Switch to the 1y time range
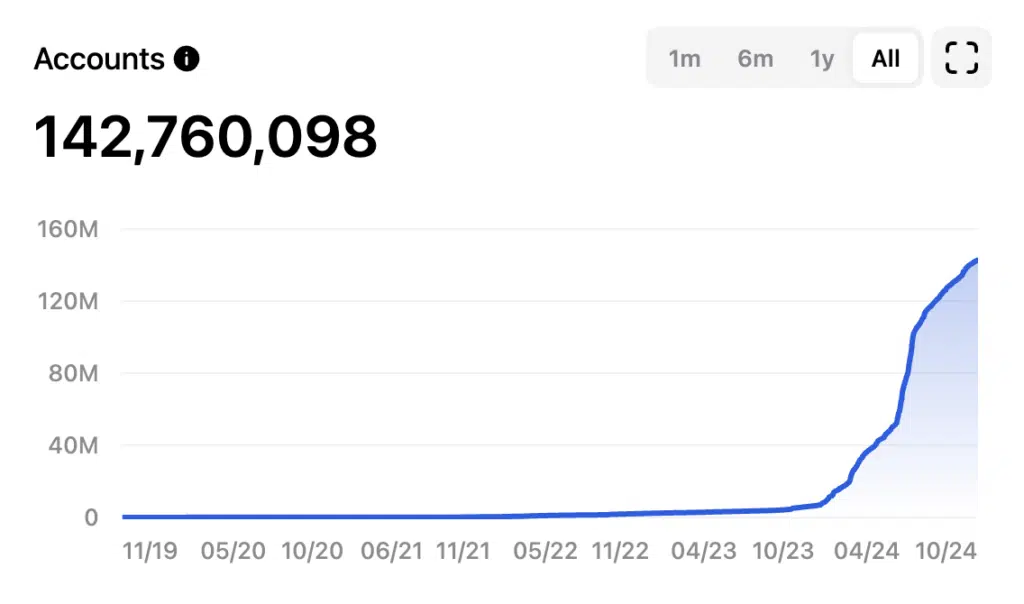Image resolution: width=1024 pixels, height=604 pixels. click(822, 59)
